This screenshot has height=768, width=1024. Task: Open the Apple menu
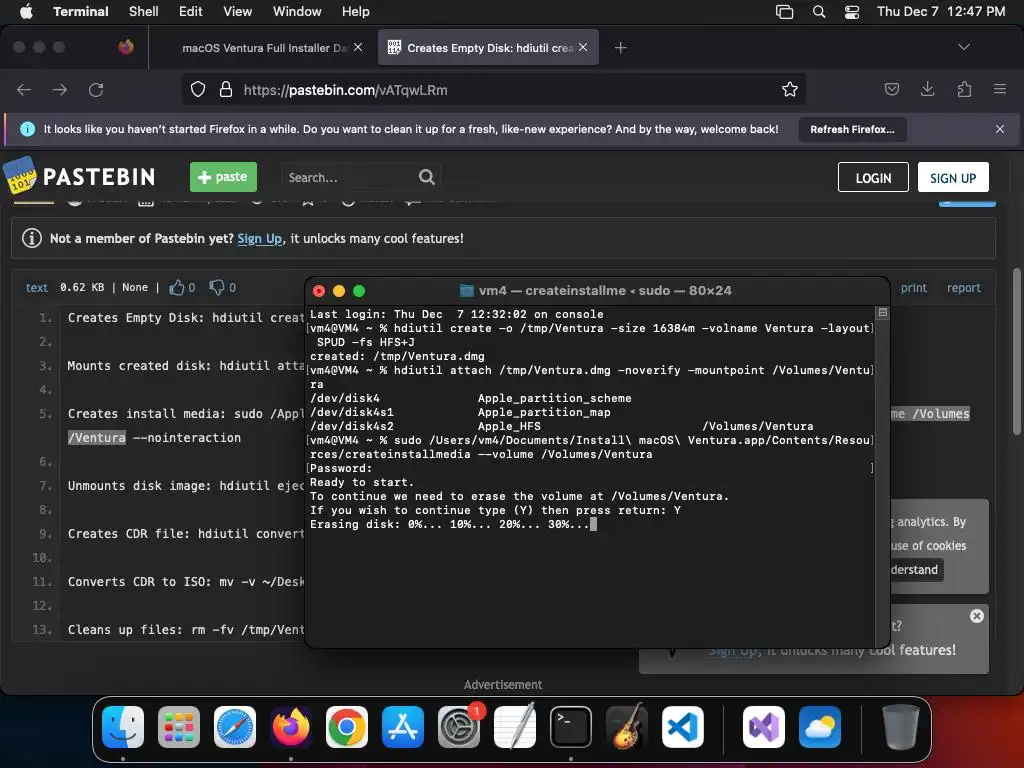click(x=26, y=11)
